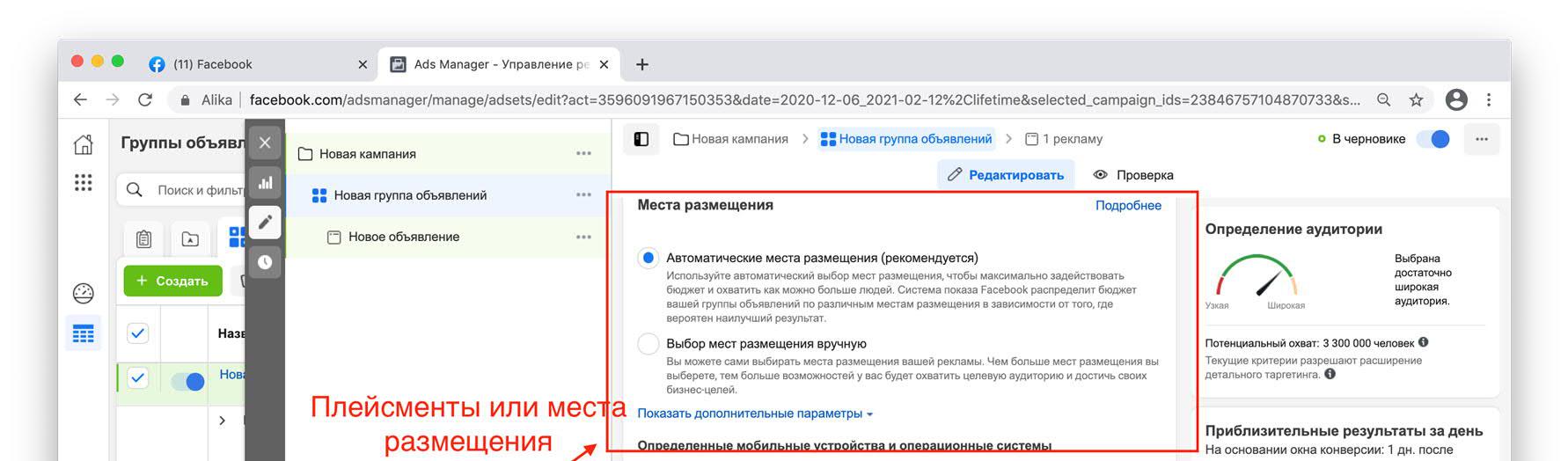Switch to the Ads Manager browser tab

499,64
